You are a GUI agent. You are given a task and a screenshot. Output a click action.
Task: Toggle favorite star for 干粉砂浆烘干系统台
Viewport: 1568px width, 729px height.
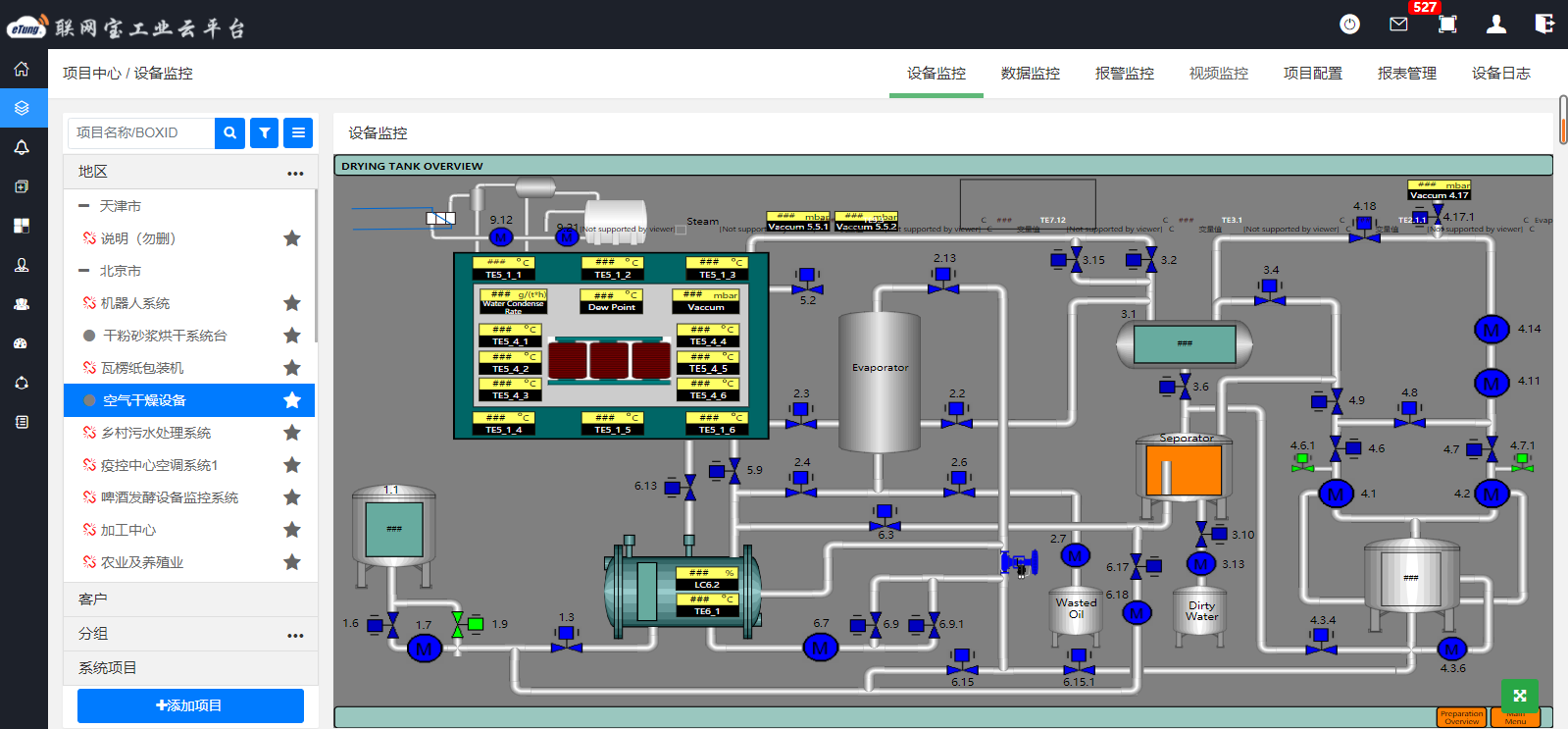(x=292, y=336)
